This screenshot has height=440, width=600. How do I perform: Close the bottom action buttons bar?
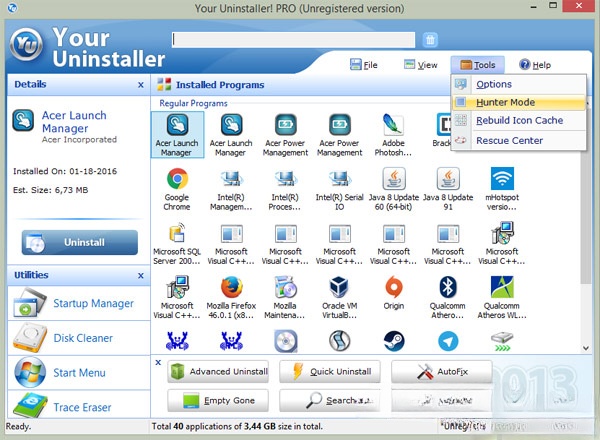point(158,362)
